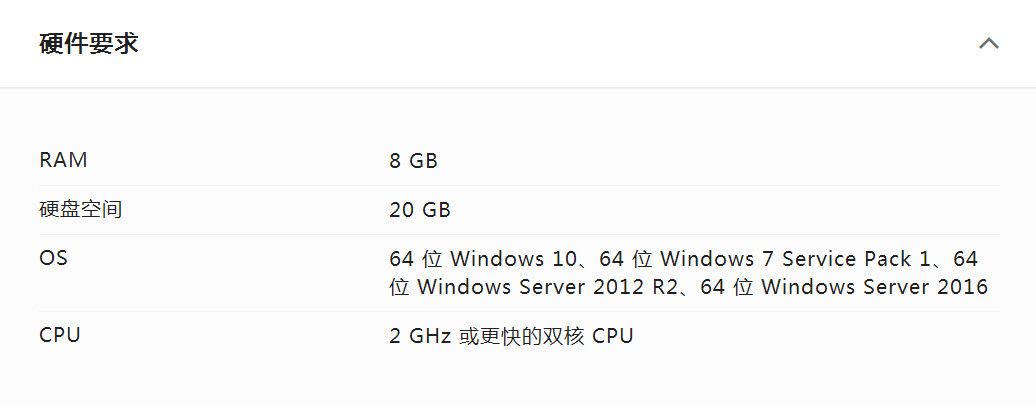Click the number 2016 in the OS requirements

[x=963, y=287]
